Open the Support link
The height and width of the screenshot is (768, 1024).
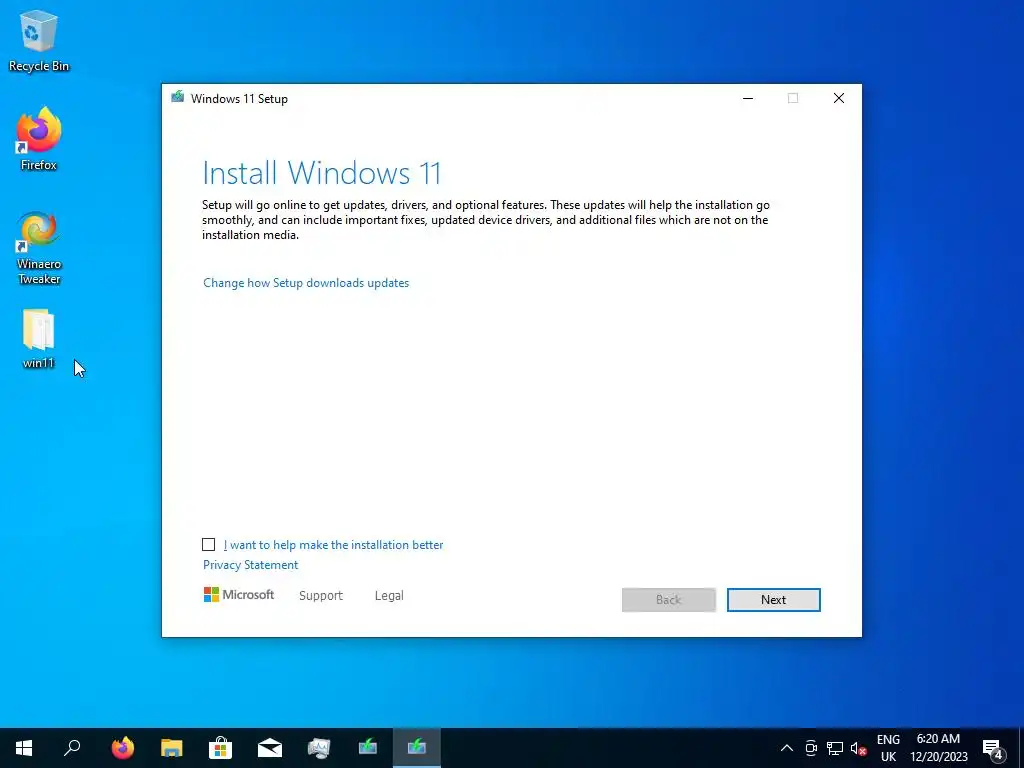coord(321,596)
